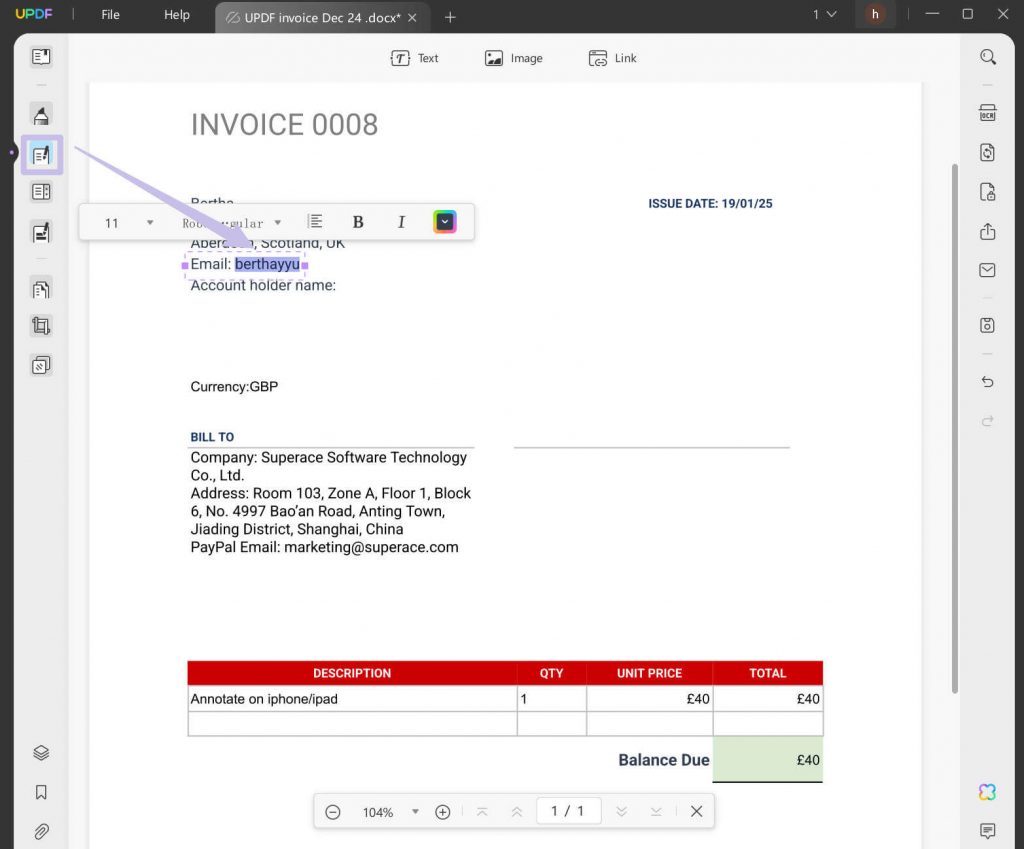This screenshot has height=849, width=1024.
Task: Open document protection with the lock icon
Action: [x=988, y=192]
